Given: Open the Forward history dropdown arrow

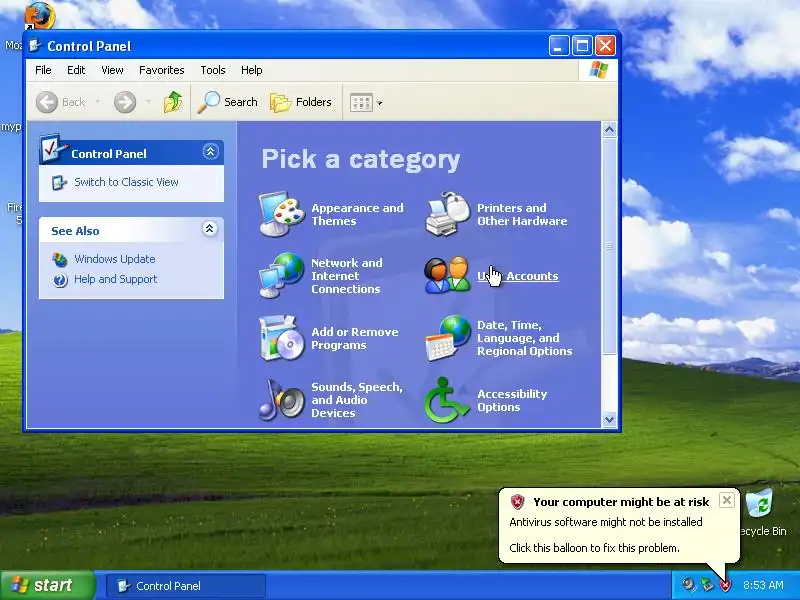Looking at the screenshot, I should pyautogui.click(x=148, y=102).
